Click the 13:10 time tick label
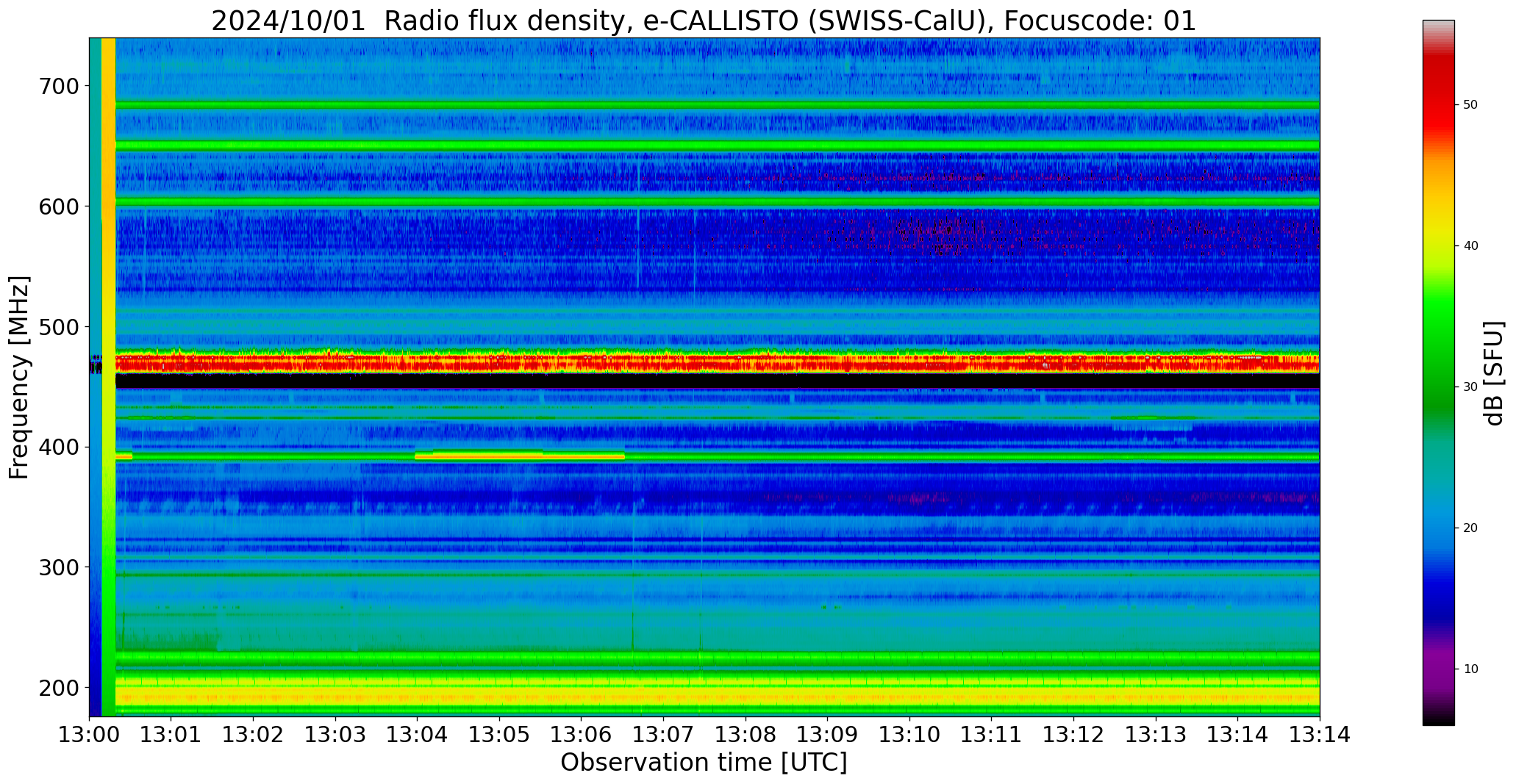Screen dimensions: 1516x784 pos(909,735)
